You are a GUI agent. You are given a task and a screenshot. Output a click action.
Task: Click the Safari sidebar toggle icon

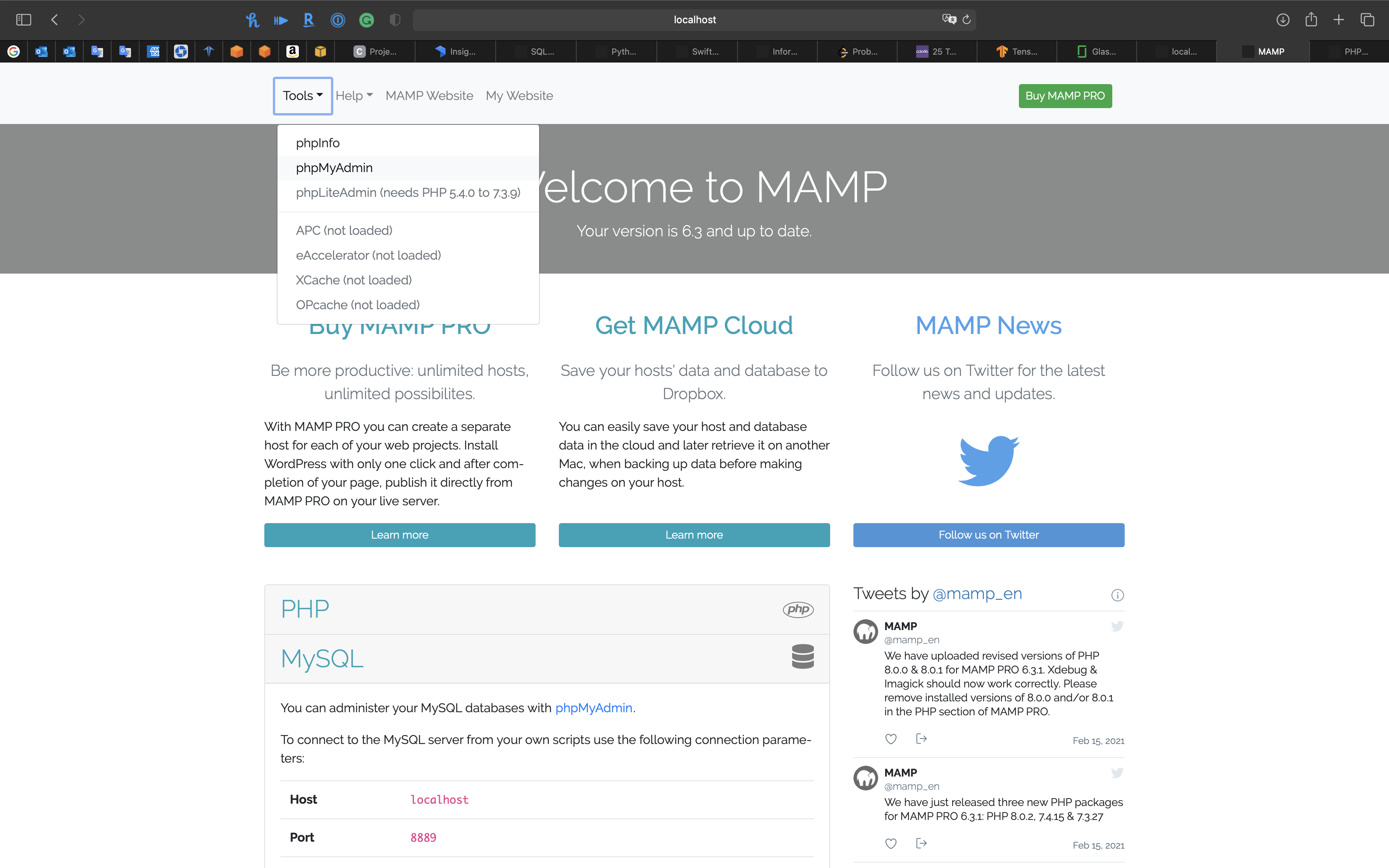[x=24, y=19]
